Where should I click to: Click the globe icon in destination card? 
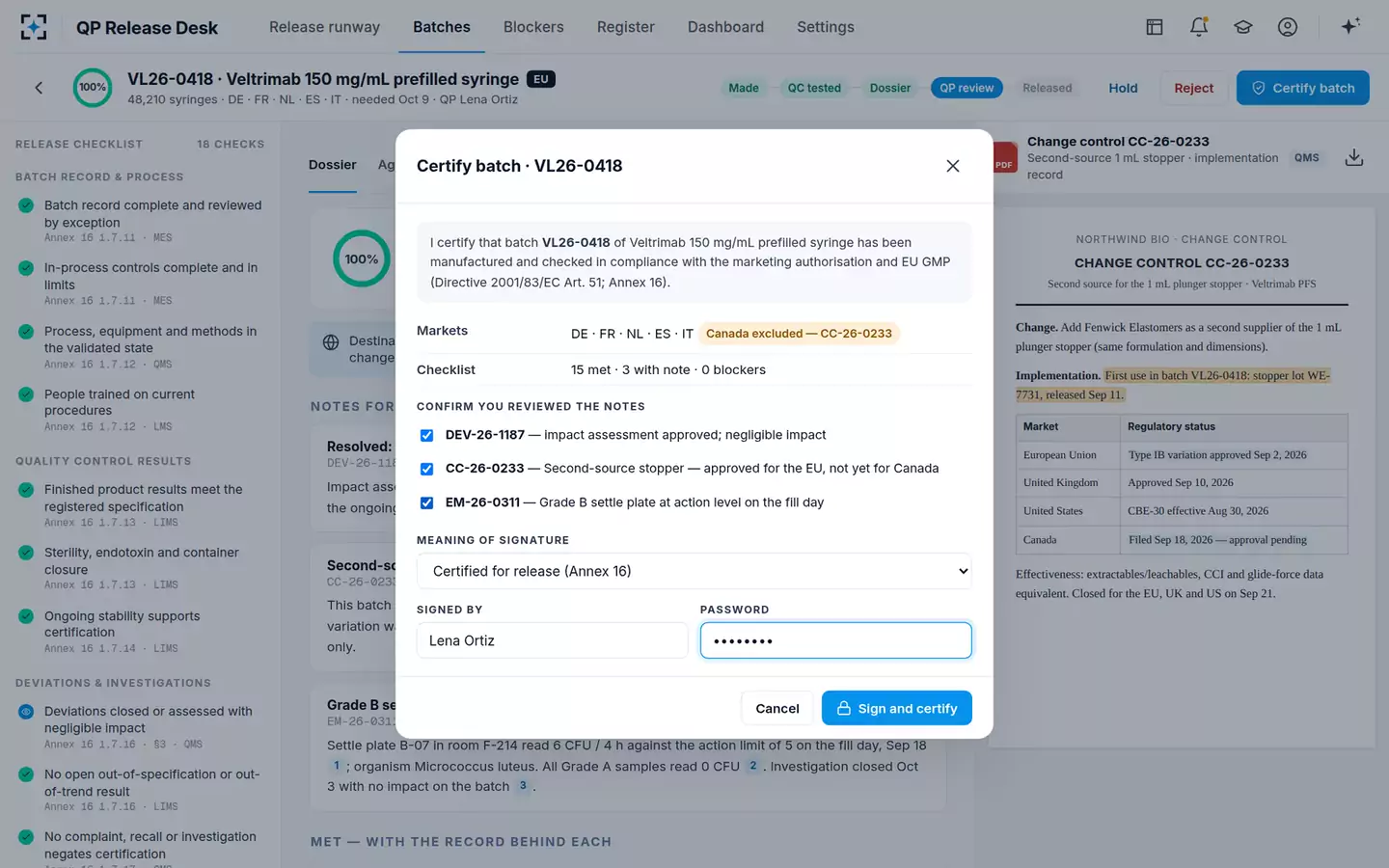click(x=331, y=342)
